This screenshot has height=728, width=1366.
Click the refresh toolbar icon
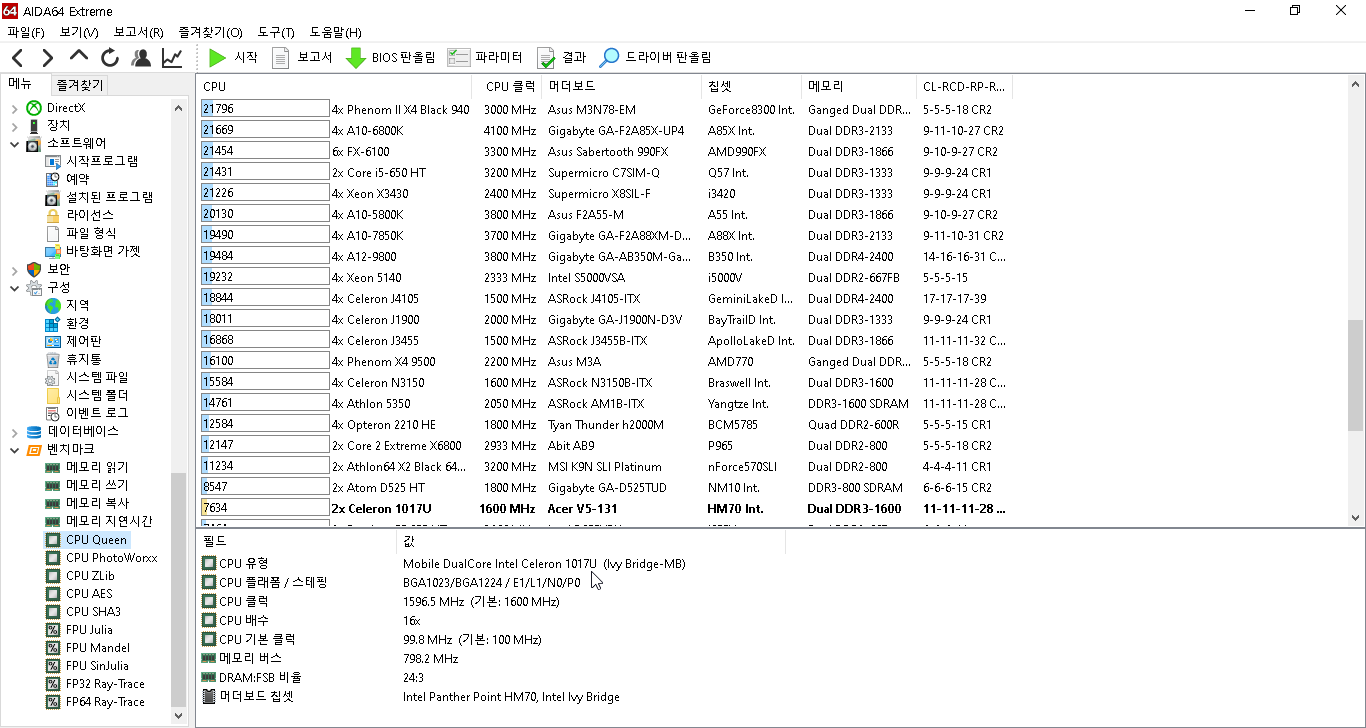110,58
